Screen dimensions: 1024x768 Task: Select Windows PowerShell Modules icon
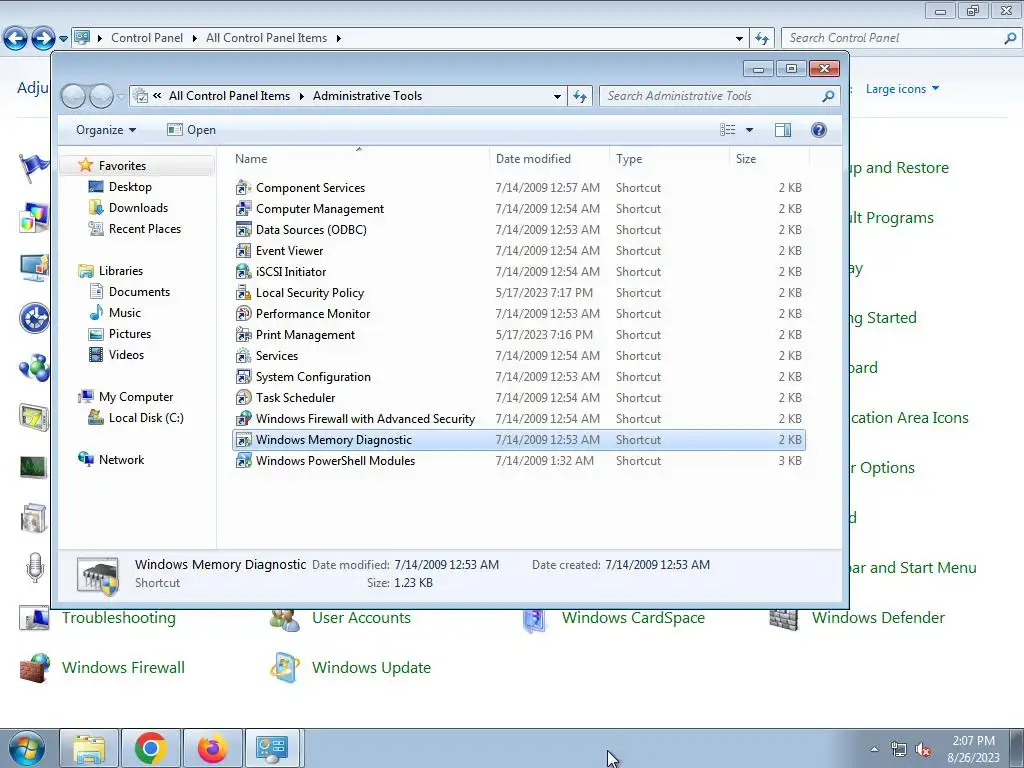(244, 460)
